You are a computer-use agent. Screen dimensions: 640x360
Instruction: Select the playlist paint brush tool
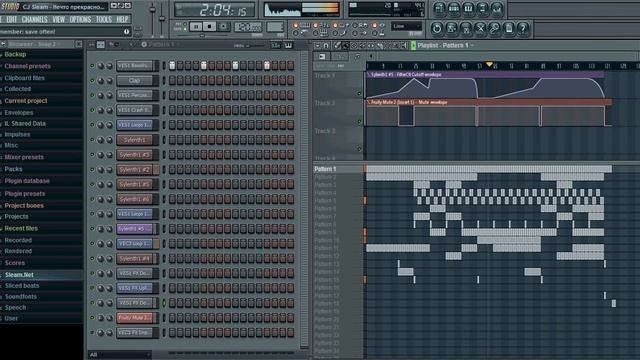[345, 45]
